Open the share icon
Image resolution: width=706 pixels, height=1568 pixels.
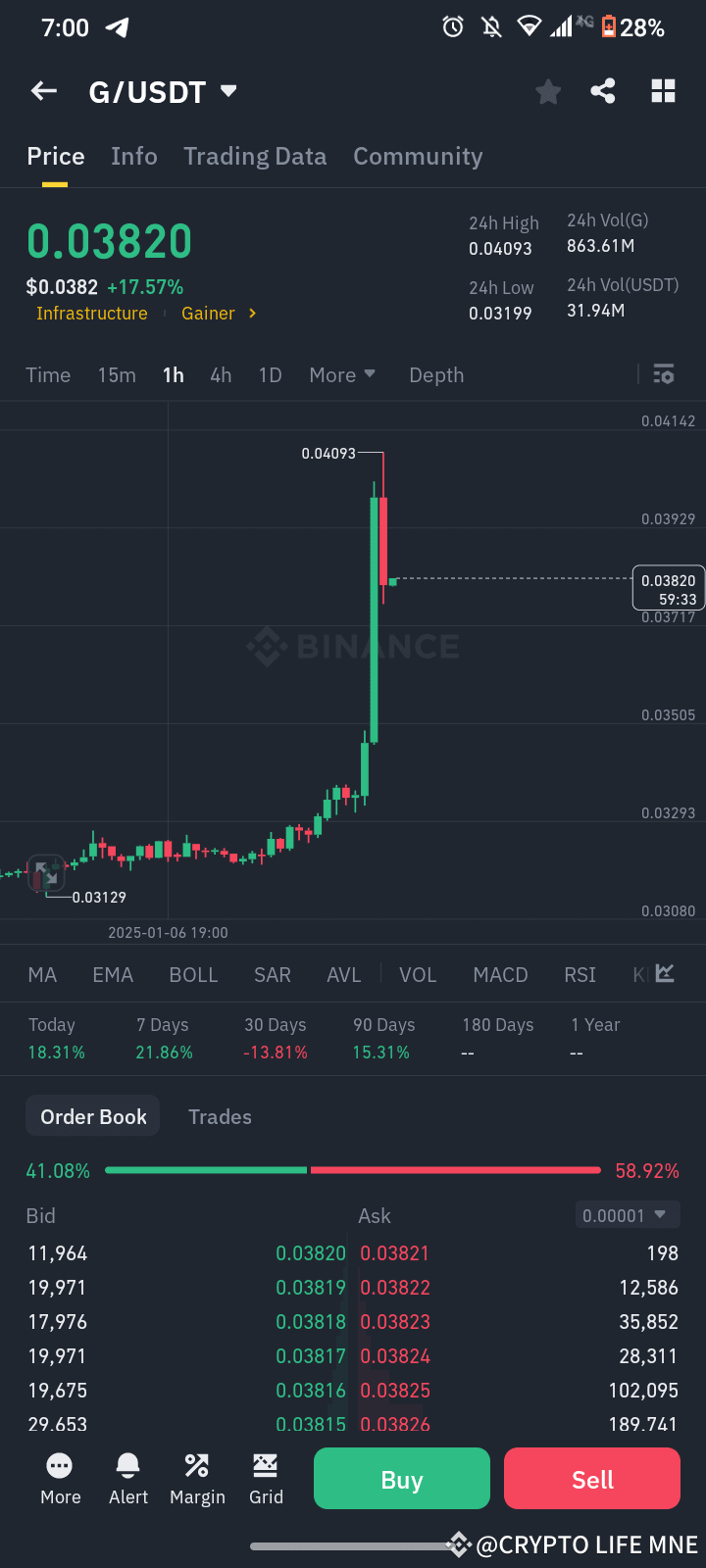[602, 90]
